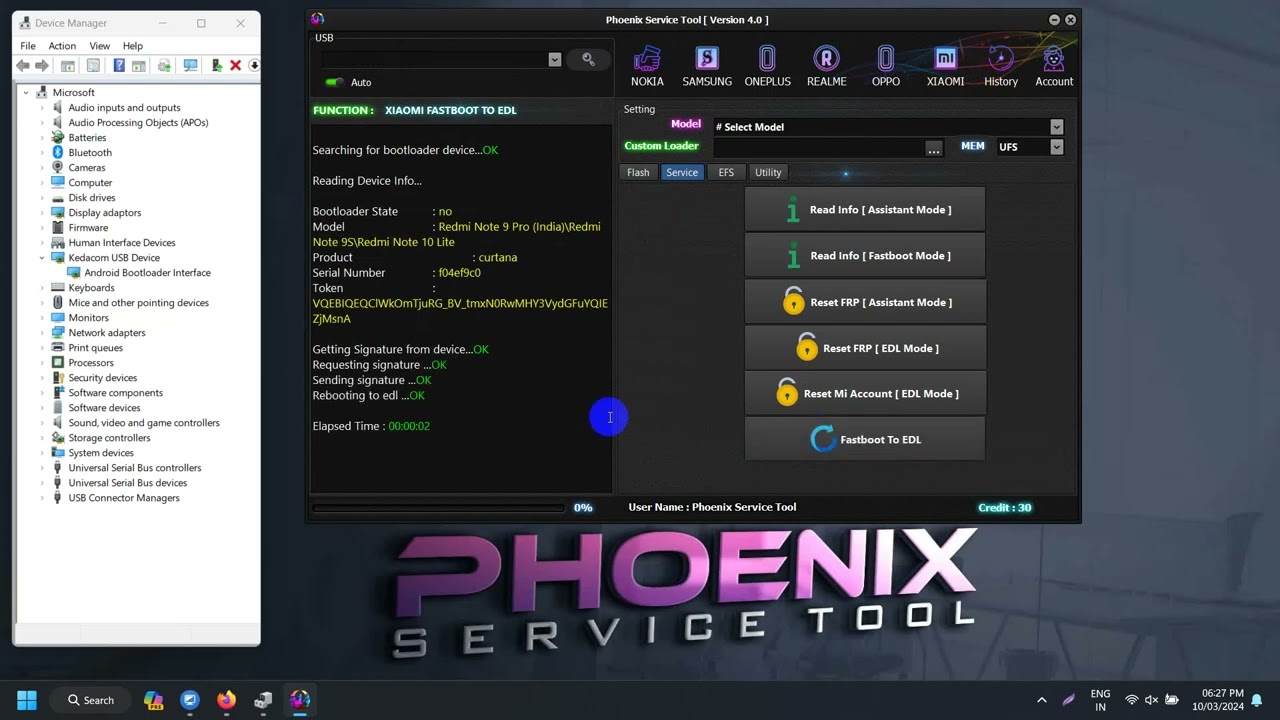Click the taskbar Search box

pos(91,700)
